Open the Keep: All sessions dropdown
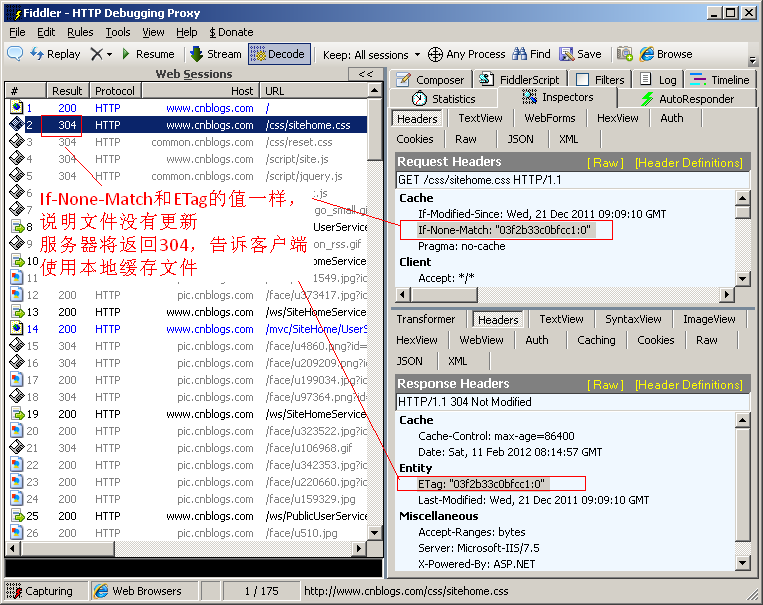Image resolution: width=763 pixels, height=605 pixels. point(372,55)
